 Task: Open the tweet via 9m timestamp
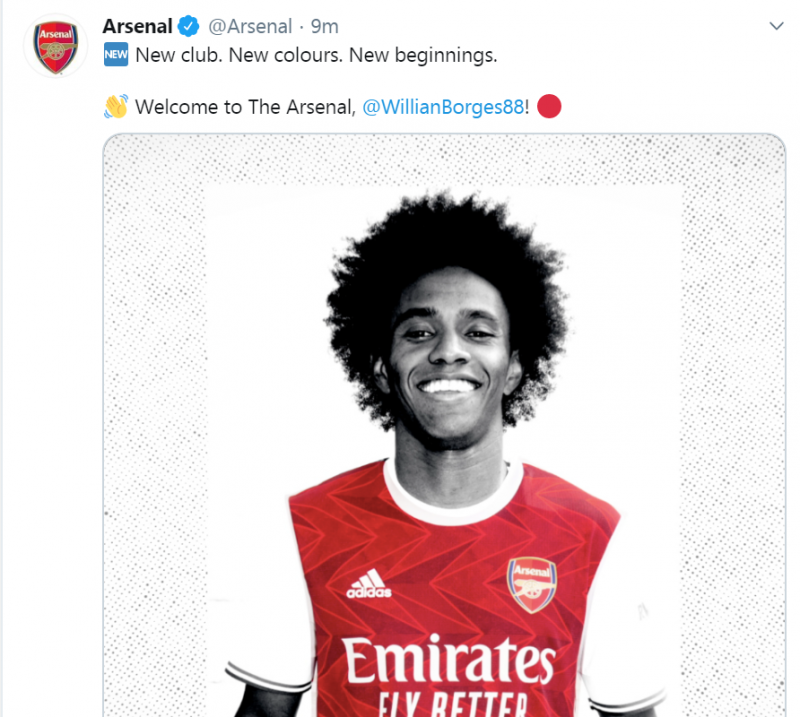(325, 26)
